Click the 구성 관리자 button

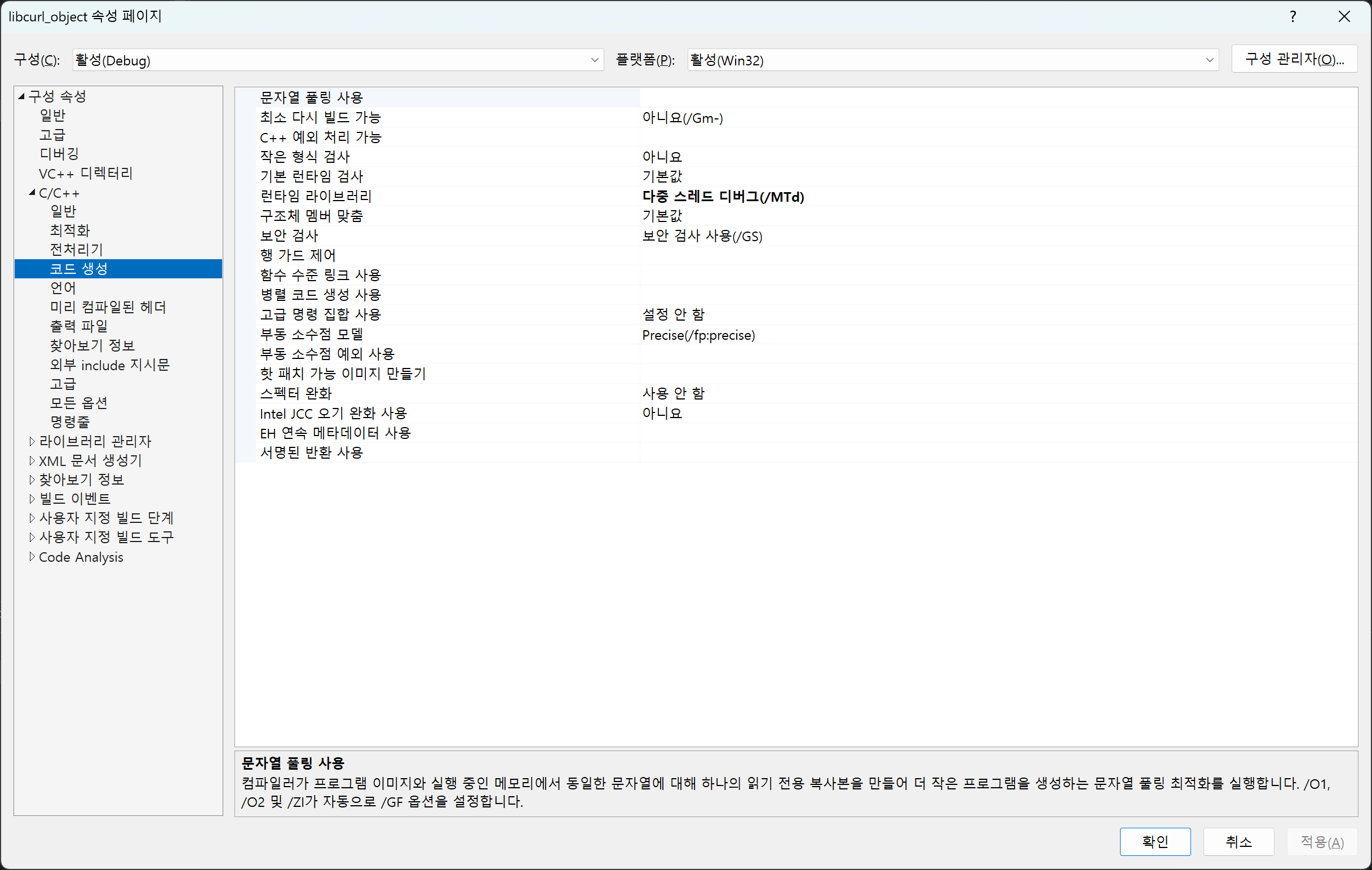tap(1294, 59)
